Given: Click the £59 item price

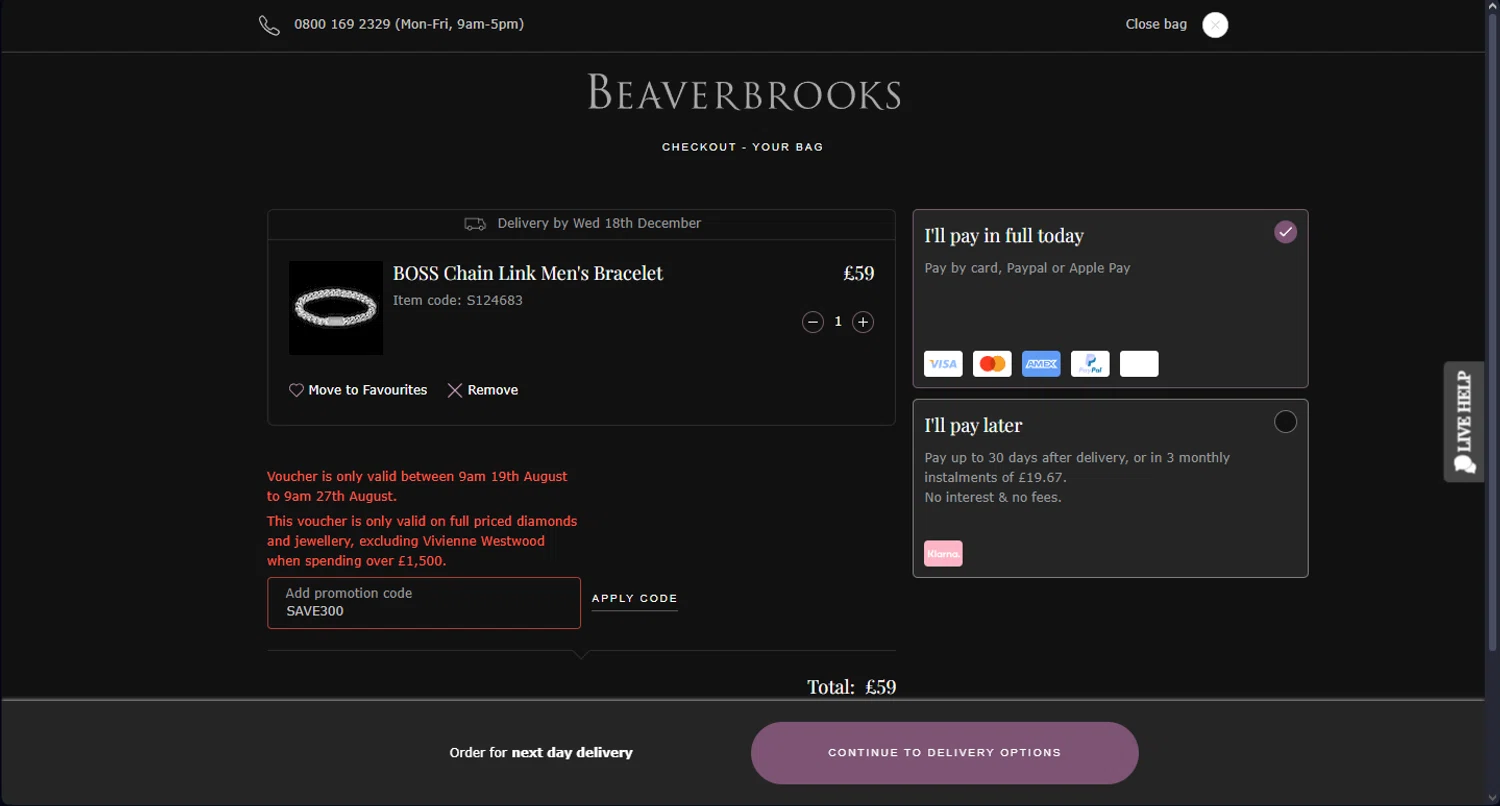Looking at the screenshot, I should 859,273.
